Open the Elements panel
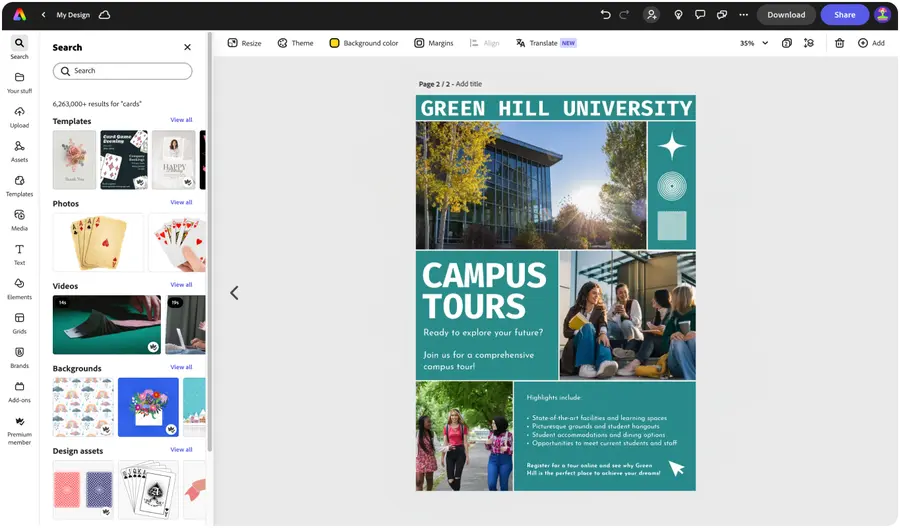 (20, 289)
